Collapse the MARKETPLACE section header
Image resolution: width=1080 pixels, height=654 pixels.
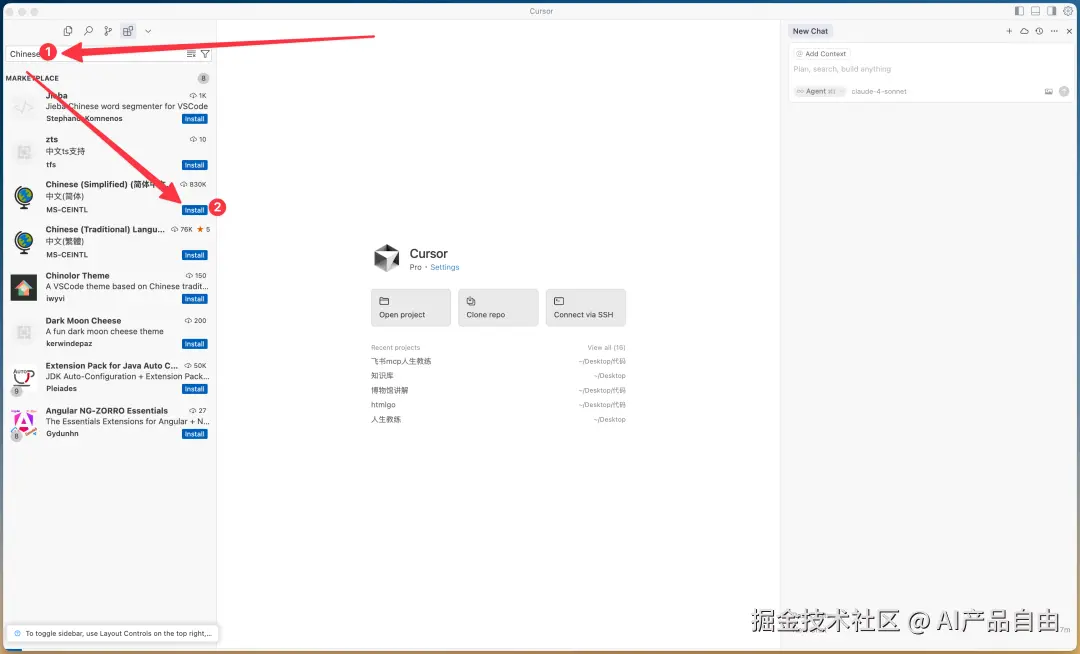click(32, 78)
